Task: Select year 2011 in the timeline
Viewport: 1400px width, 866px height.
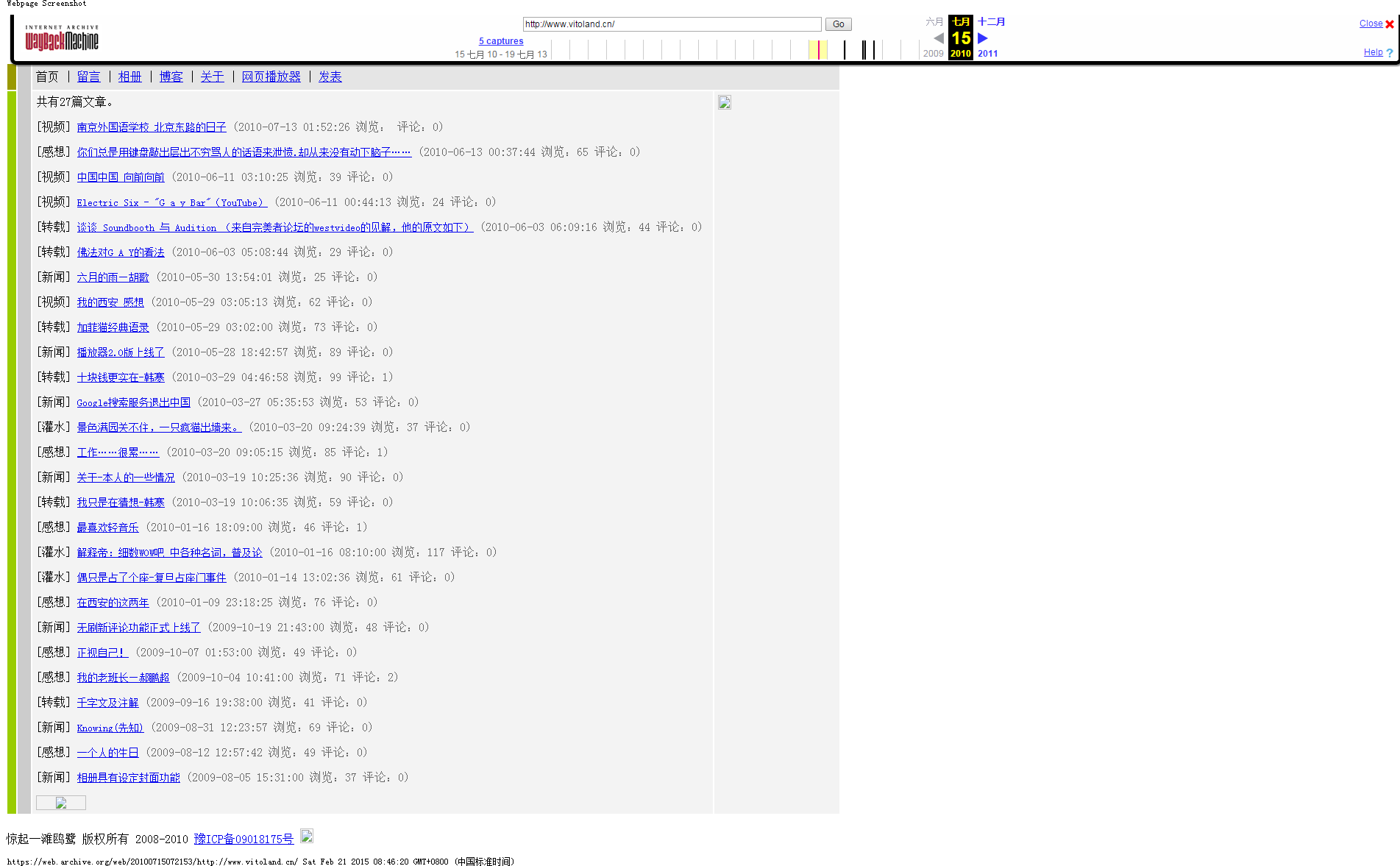Action: [x=987, y=54]
